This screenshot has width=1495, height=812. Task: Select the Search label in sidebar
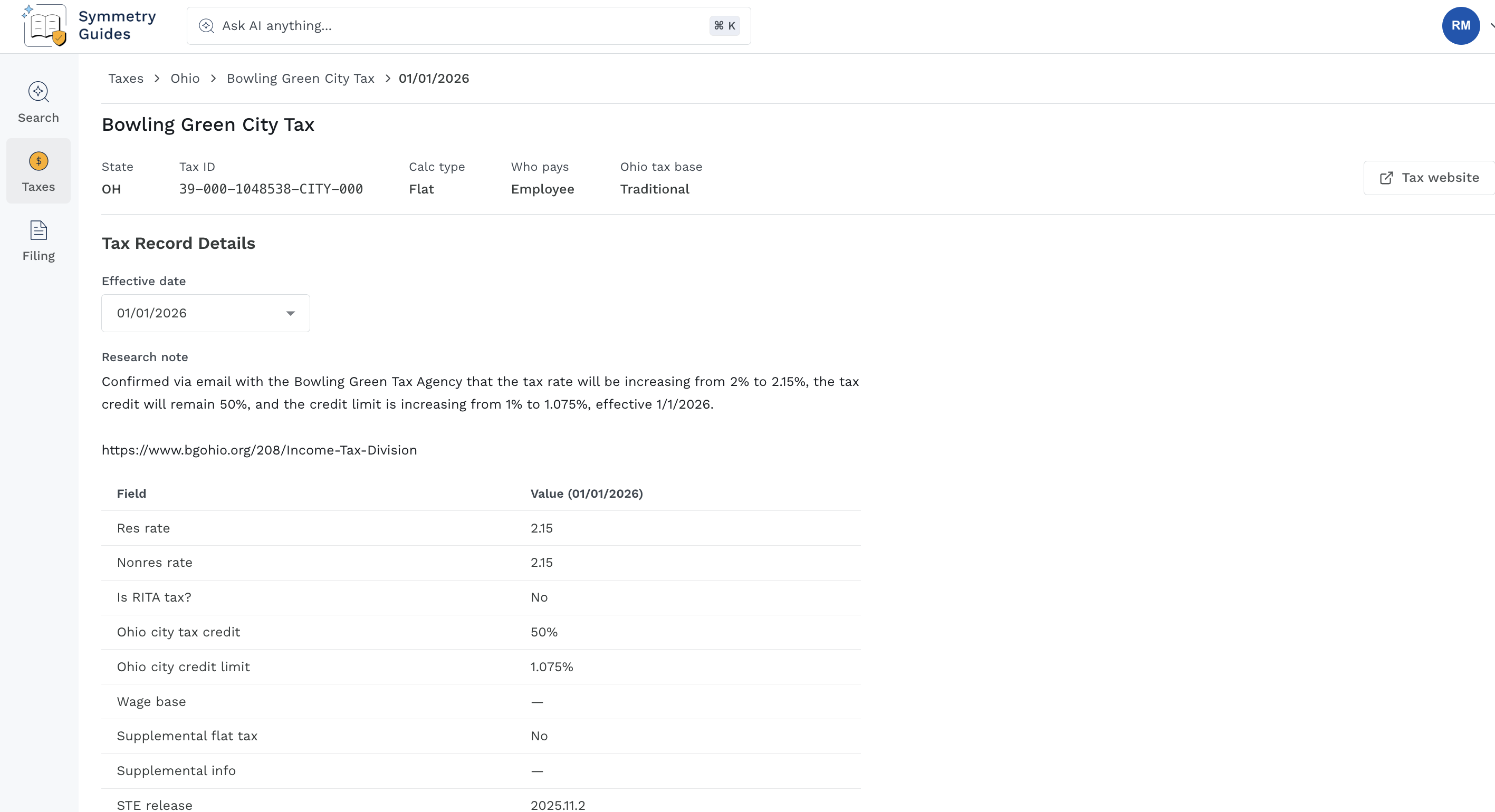39,118
